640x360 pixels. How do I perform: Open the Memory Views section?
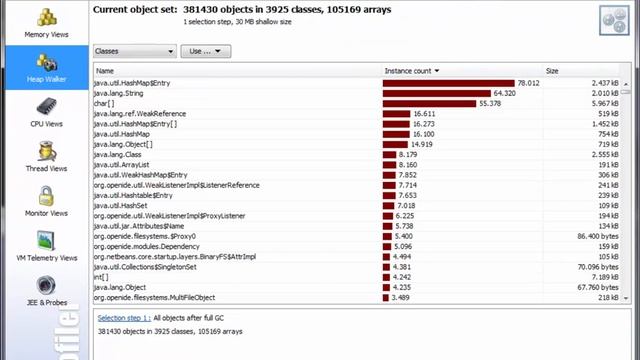47,23
